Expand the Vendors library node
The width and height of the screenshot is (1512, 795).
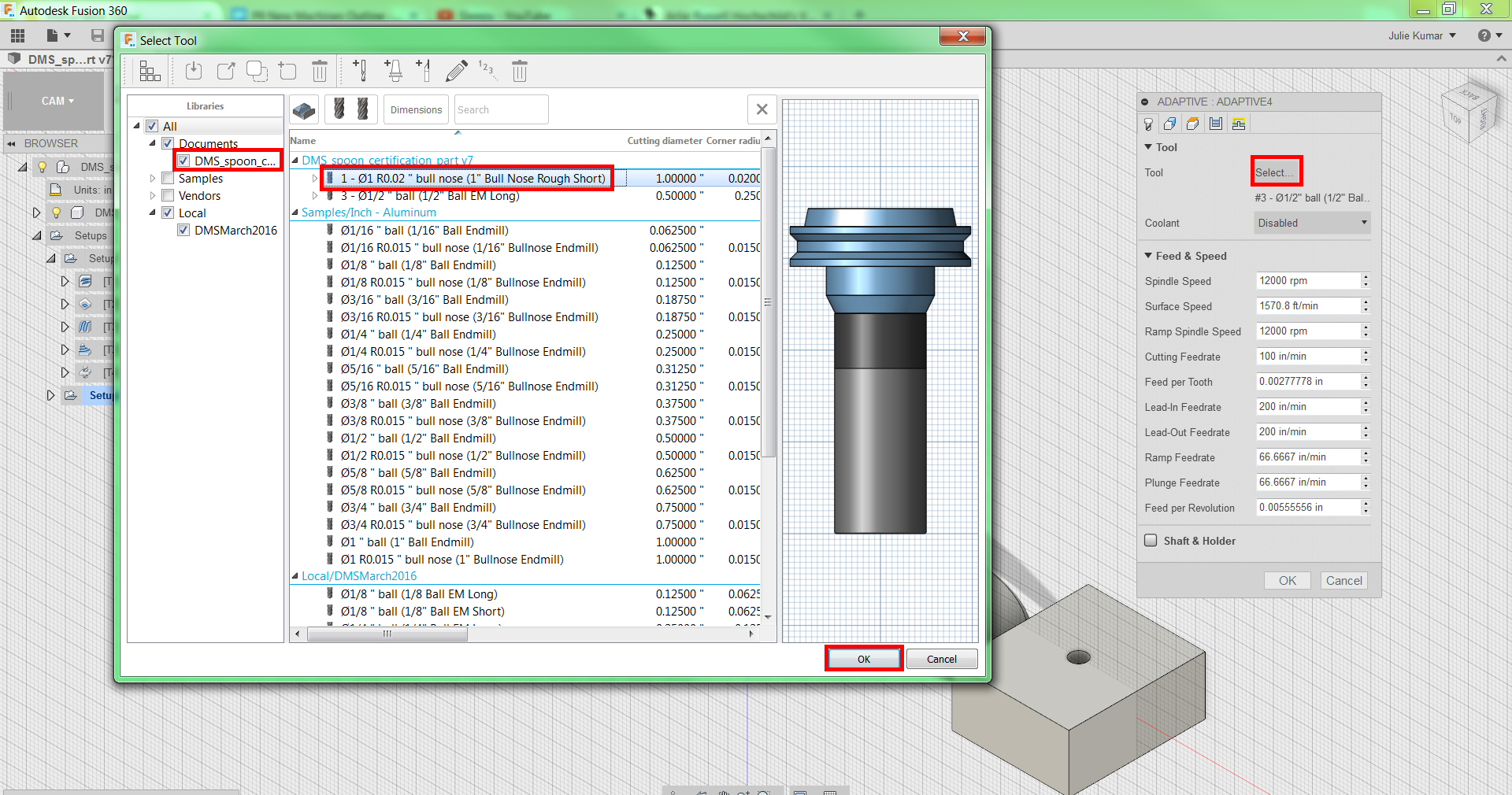153,196
